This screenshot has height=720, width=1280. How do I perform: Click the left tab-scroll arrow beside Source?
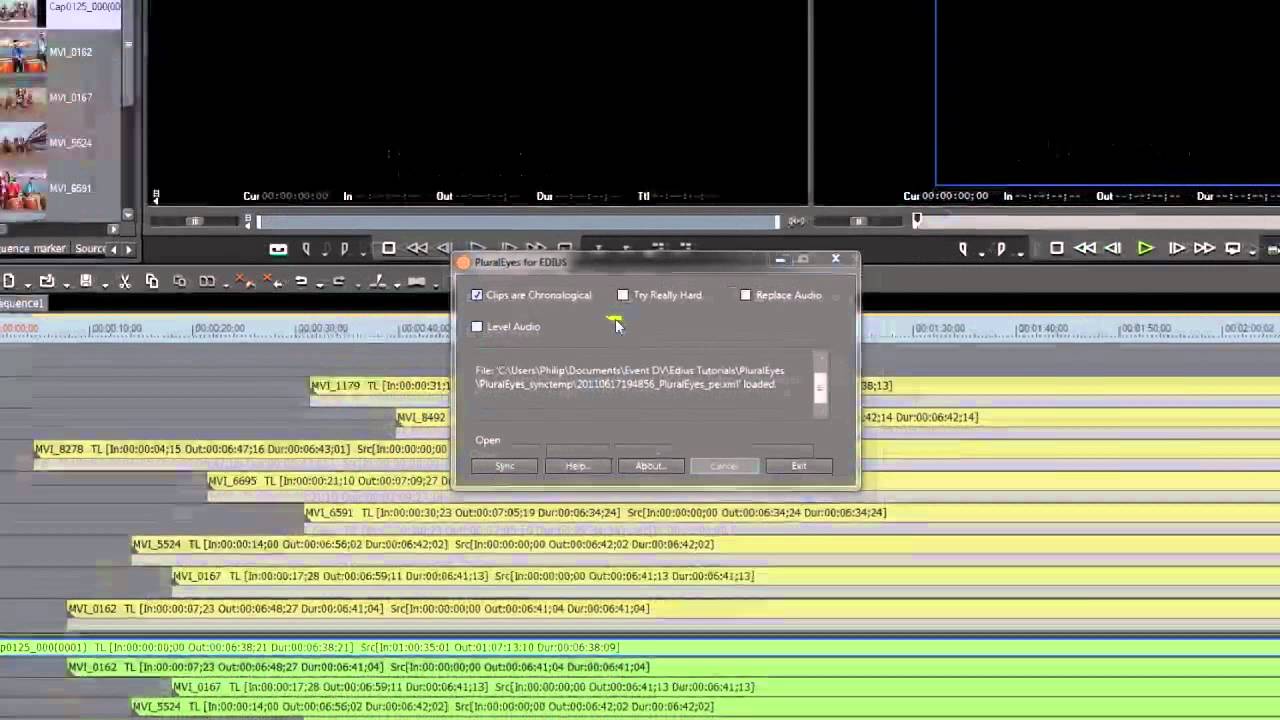pos(113,249)
